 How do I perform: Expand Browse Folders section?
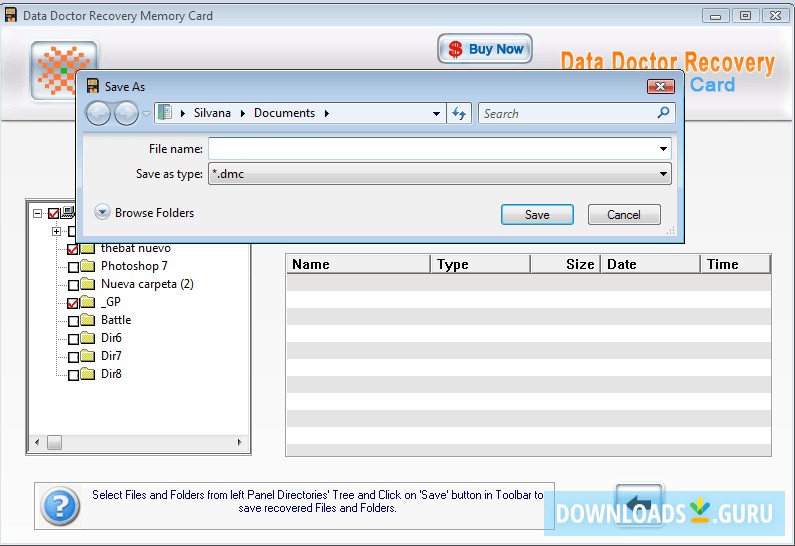tap(145, 212)
